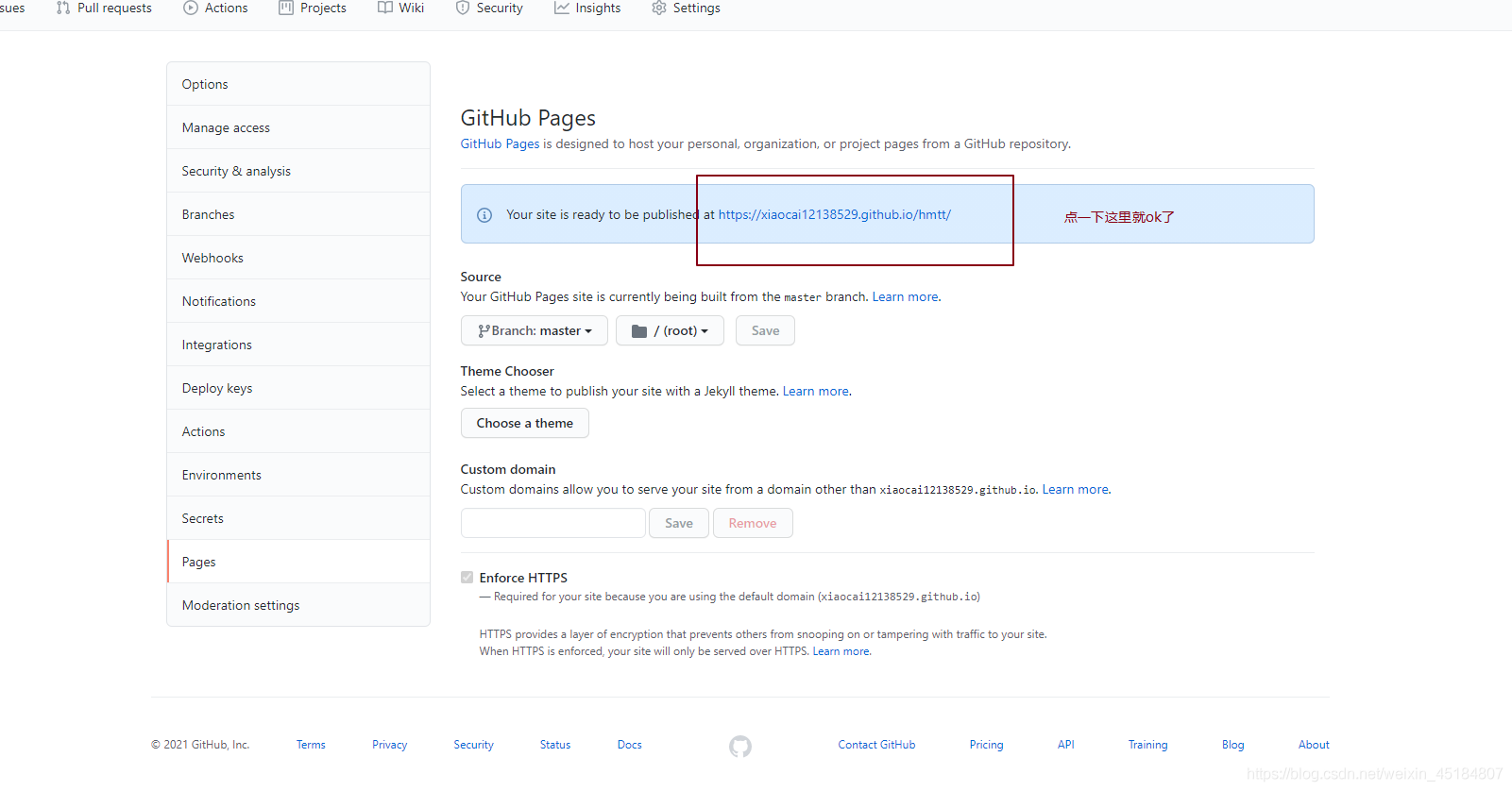This screenshot has height=791, width=1512.
Task: Click Save next to the source selectors
Action: tap(765, 330)
